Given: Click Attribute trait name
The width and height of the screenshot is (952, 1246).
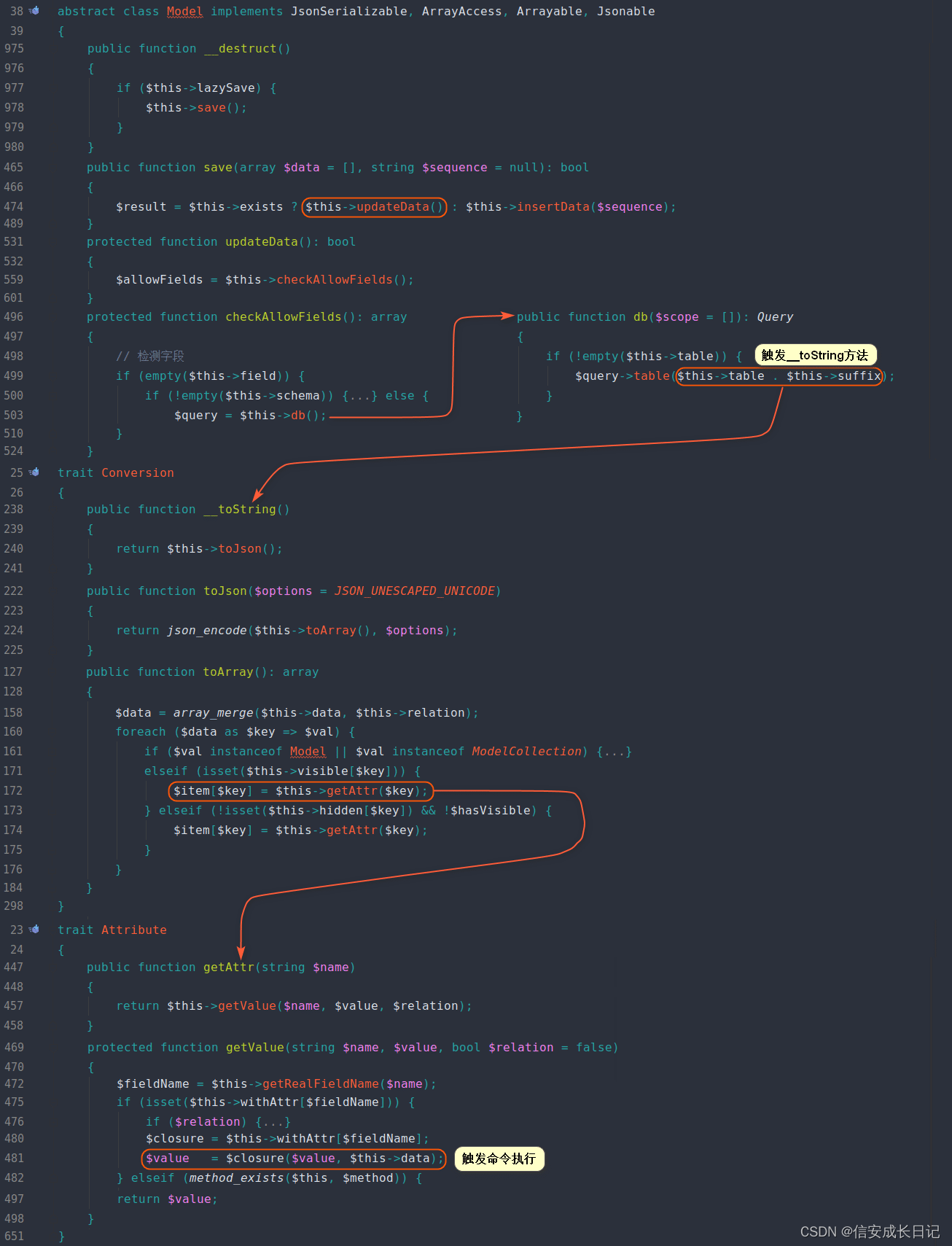Looking at the screenshot, I should click(x=134, y=930).
